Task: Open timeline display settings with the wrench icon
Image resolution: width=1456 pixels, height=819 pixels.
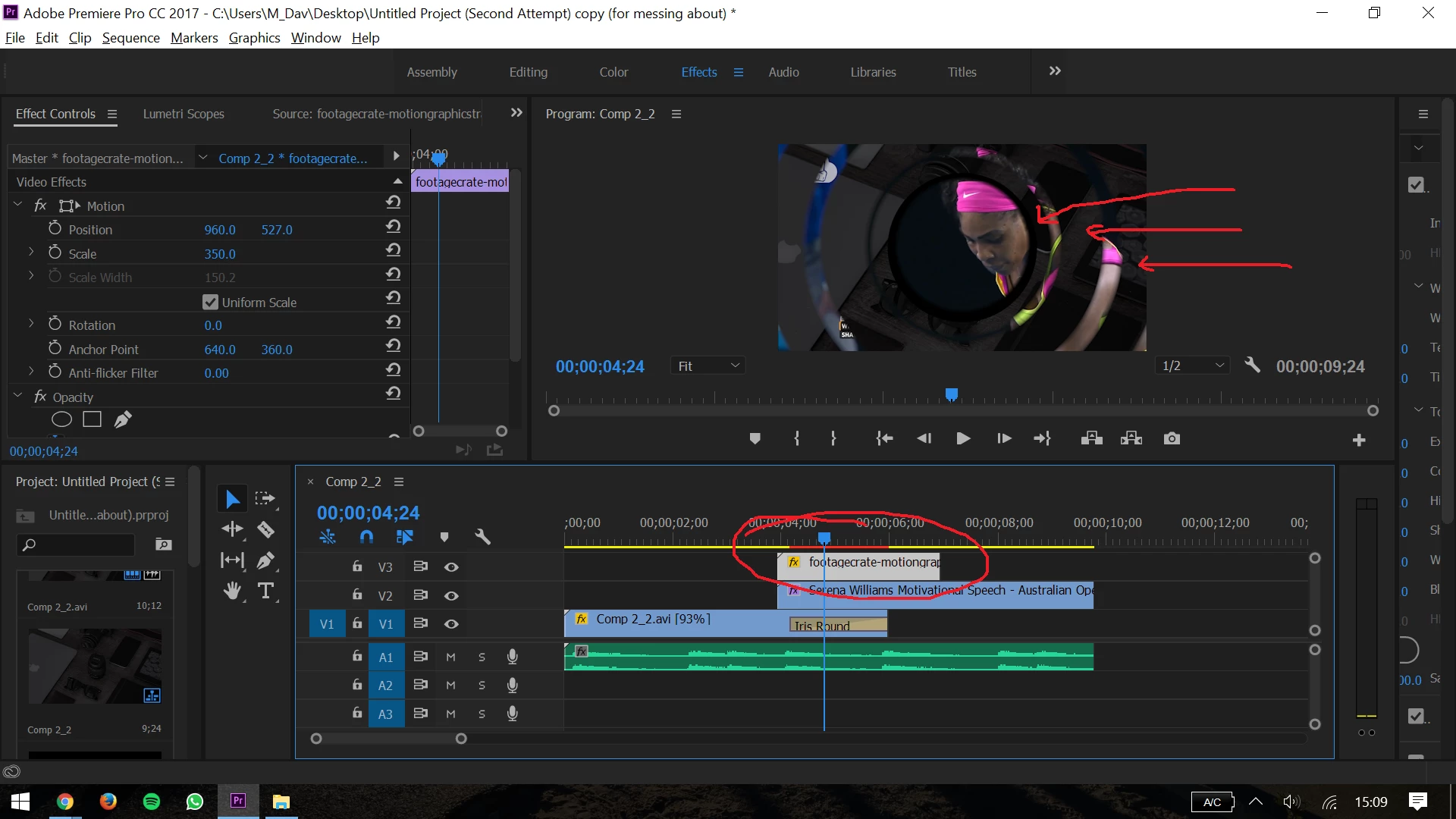Action: tap(482, 537)
